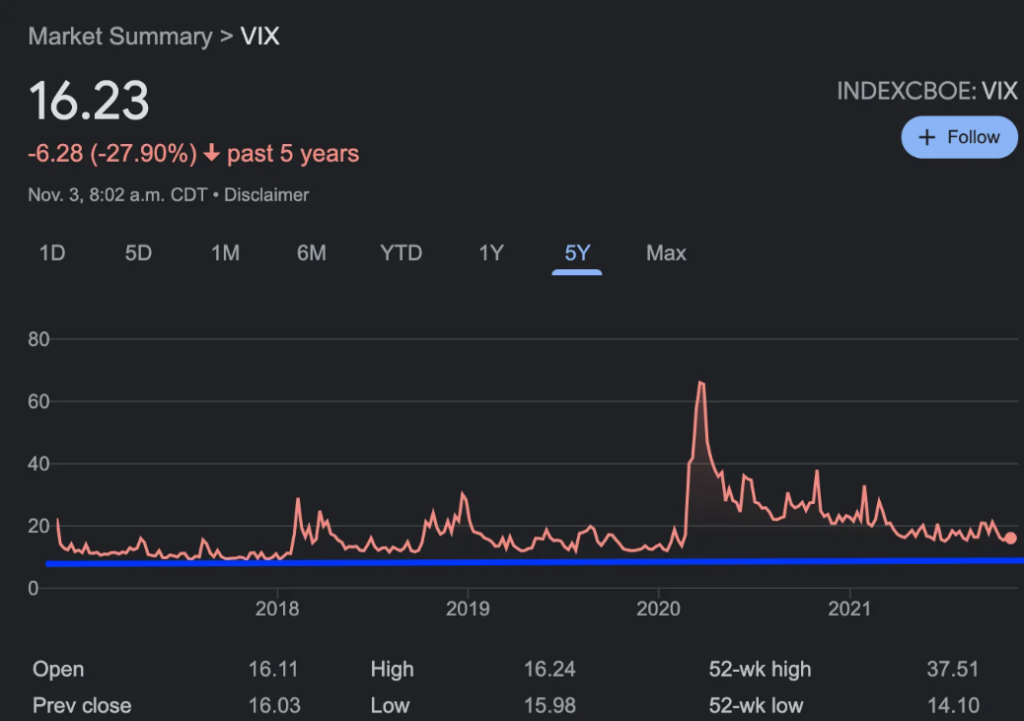Click the -6.28 (-27.90%) change text
Viewport: 1024px width, 721px height.
tap(112, 153)
